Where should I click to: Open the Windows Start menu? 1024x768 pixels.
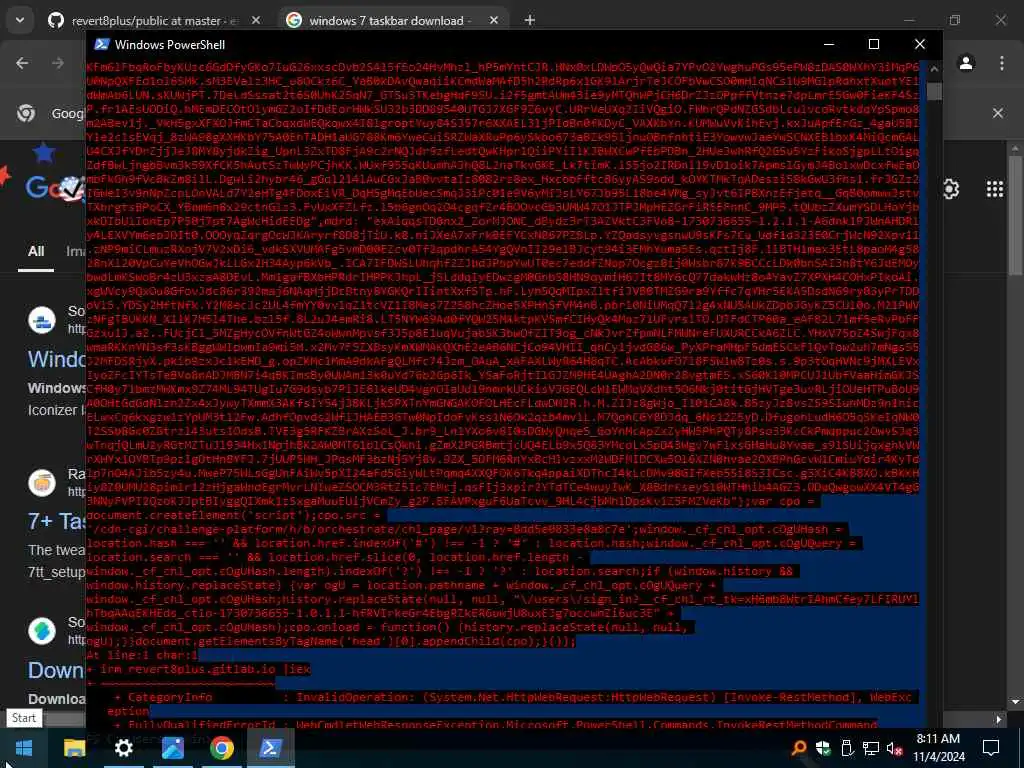[x=24, y=748]
